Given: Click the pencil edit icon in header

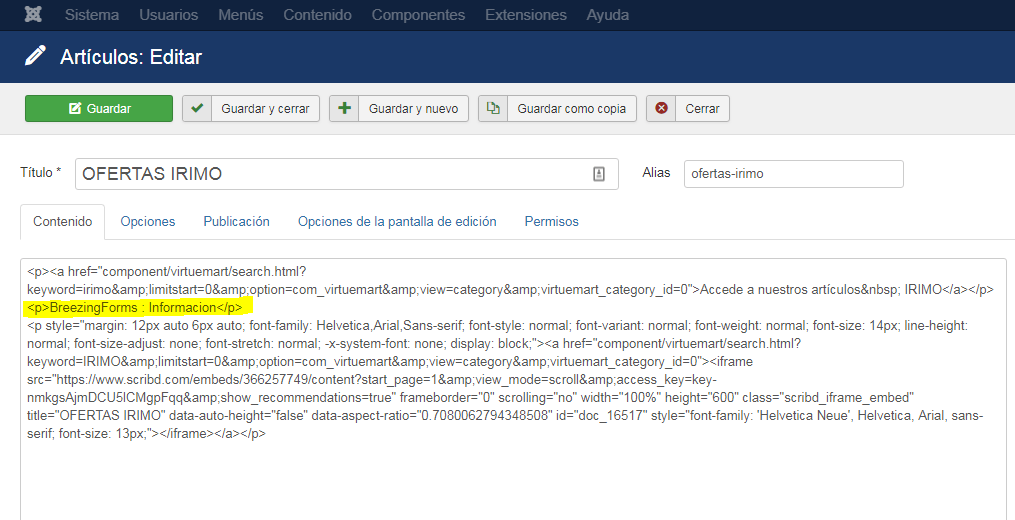Looking at the screenshot, I should click(x=35, y=56).
